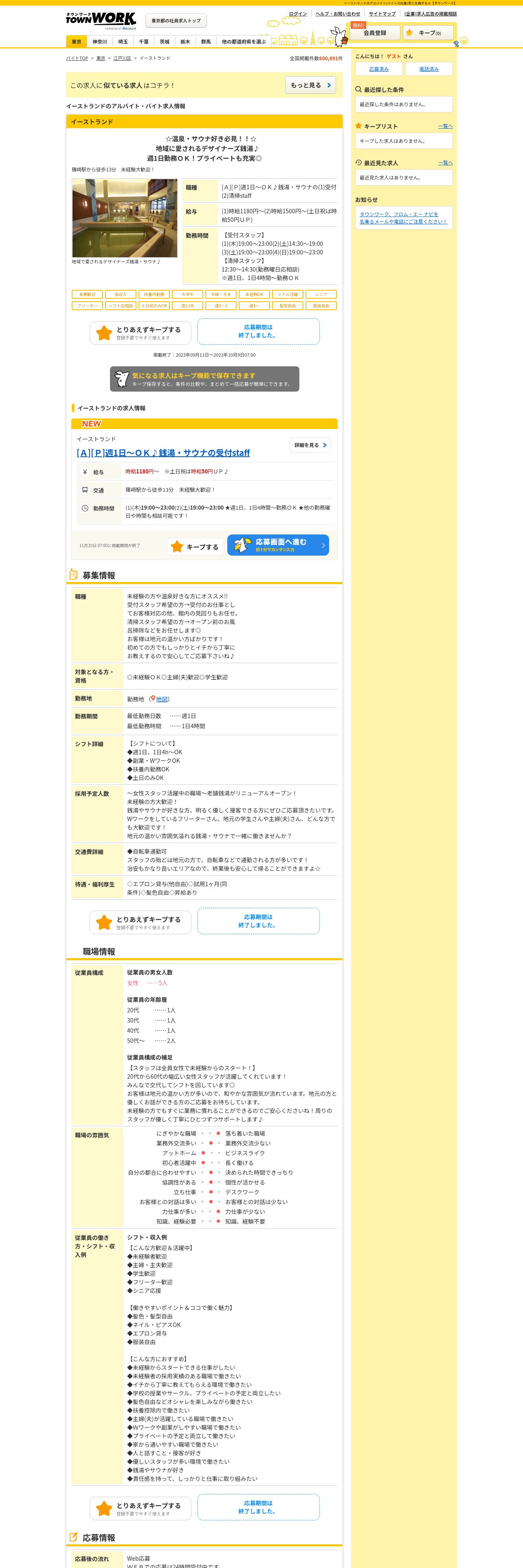Image resolution: width=523 pixels, height=1568 pixels.
Task: Open 東京都の社員求人トップ button
Action: [x=176, y=21]
